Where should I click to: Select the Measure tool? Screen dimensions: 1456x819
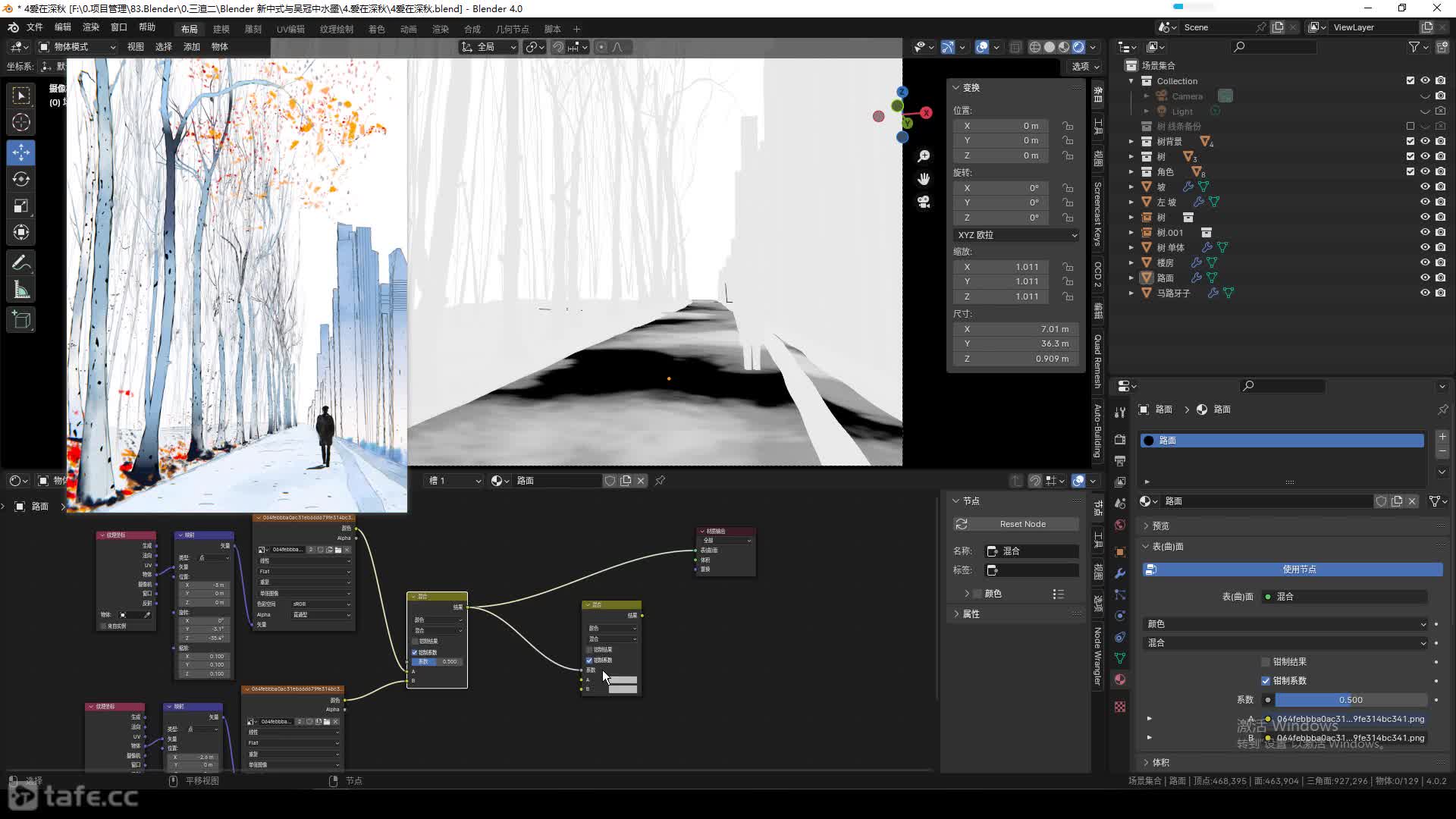click(21, 290)
